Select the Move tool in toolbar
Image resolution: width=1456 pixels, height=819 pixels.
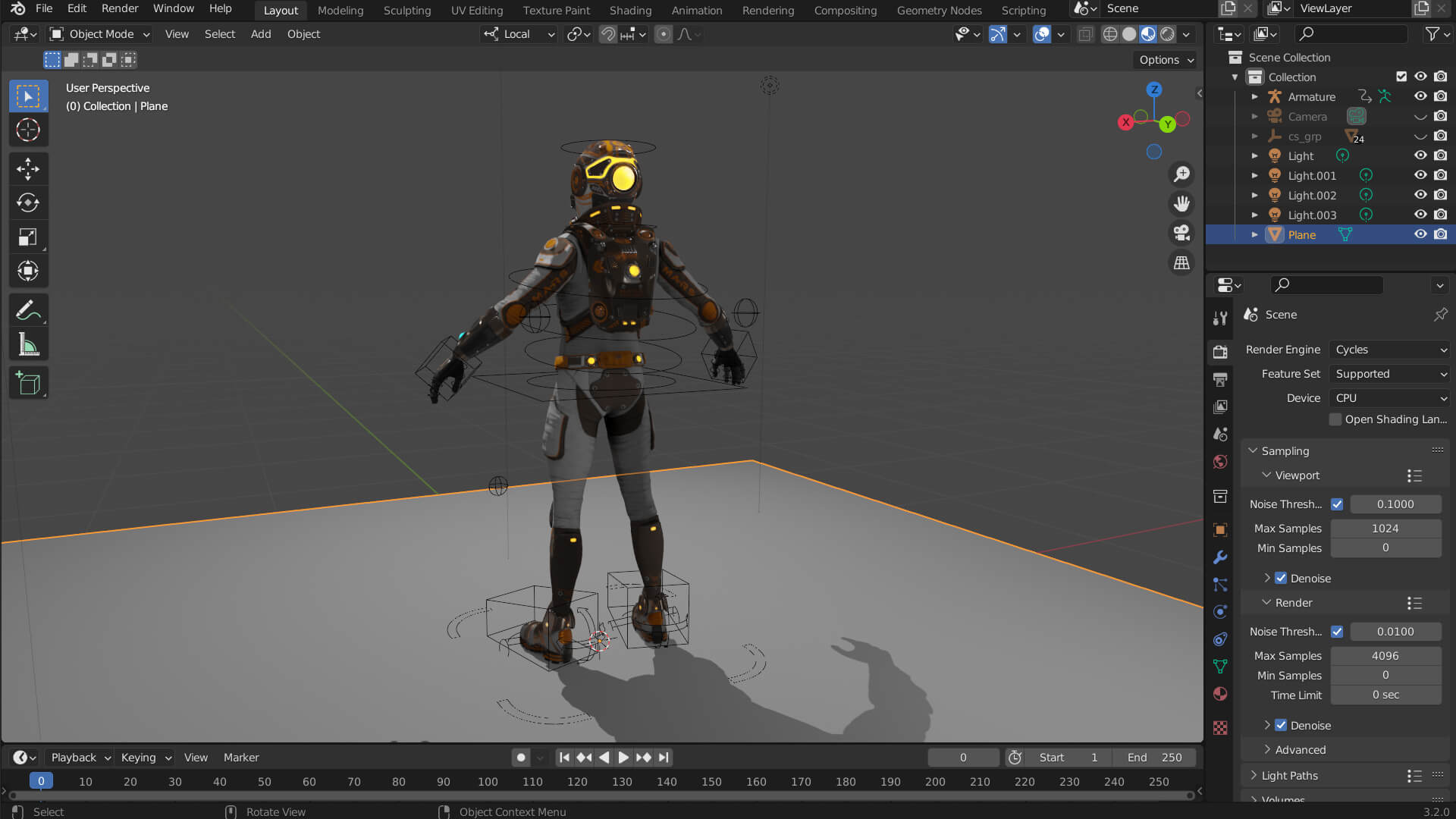pyautogui.click(x=28, y=168)
